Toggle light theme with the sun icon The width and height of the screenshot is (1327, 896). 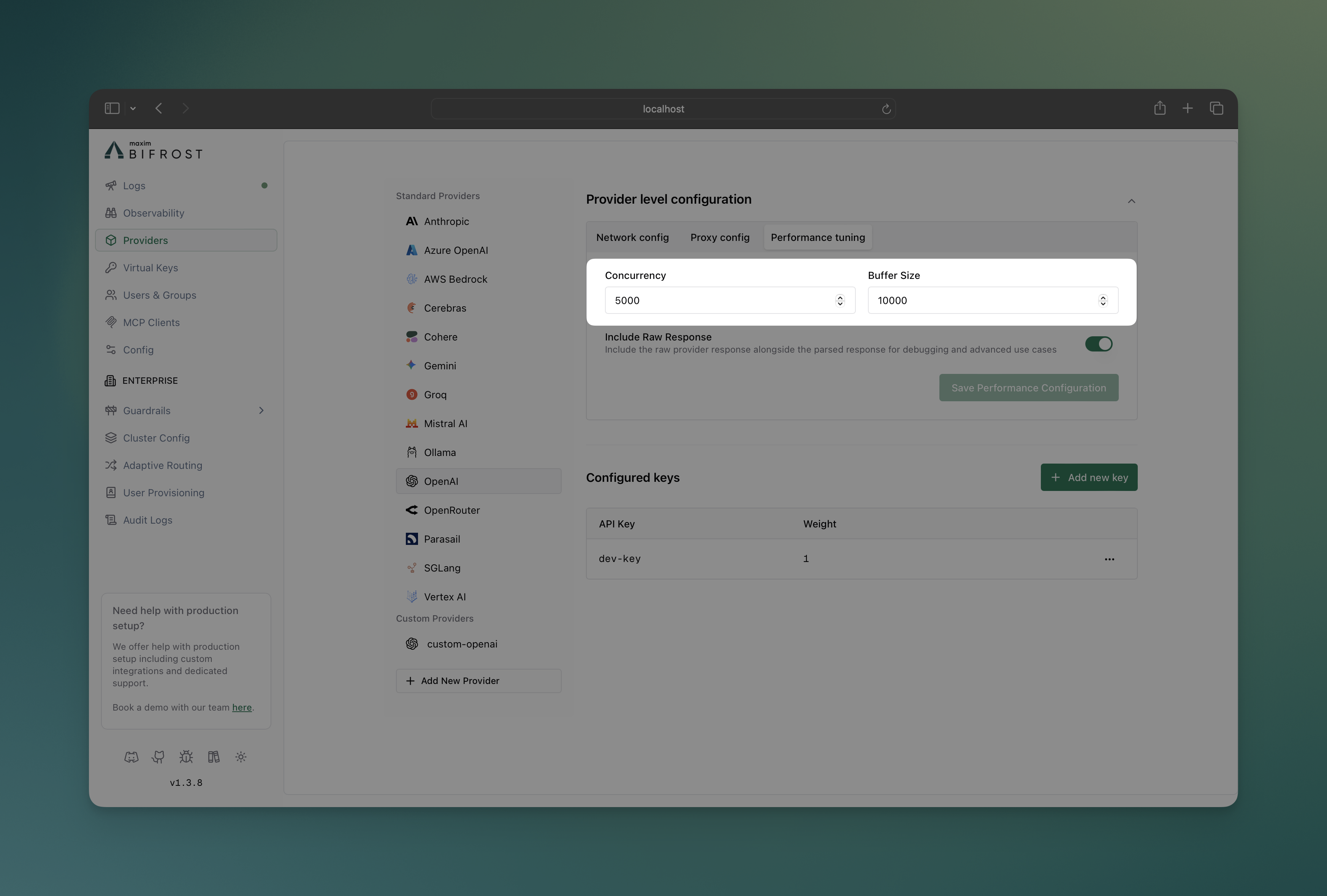(241, 757)
